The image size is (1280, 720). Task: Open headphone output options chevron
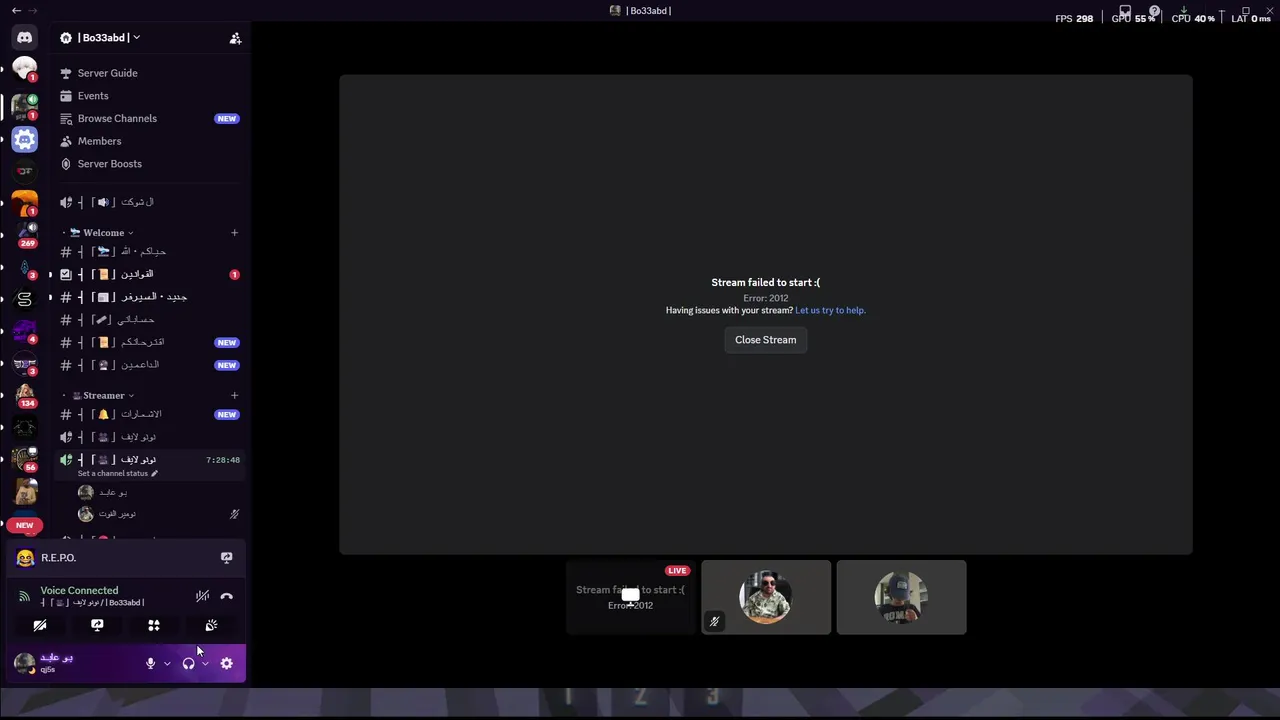tap(205, 663)
